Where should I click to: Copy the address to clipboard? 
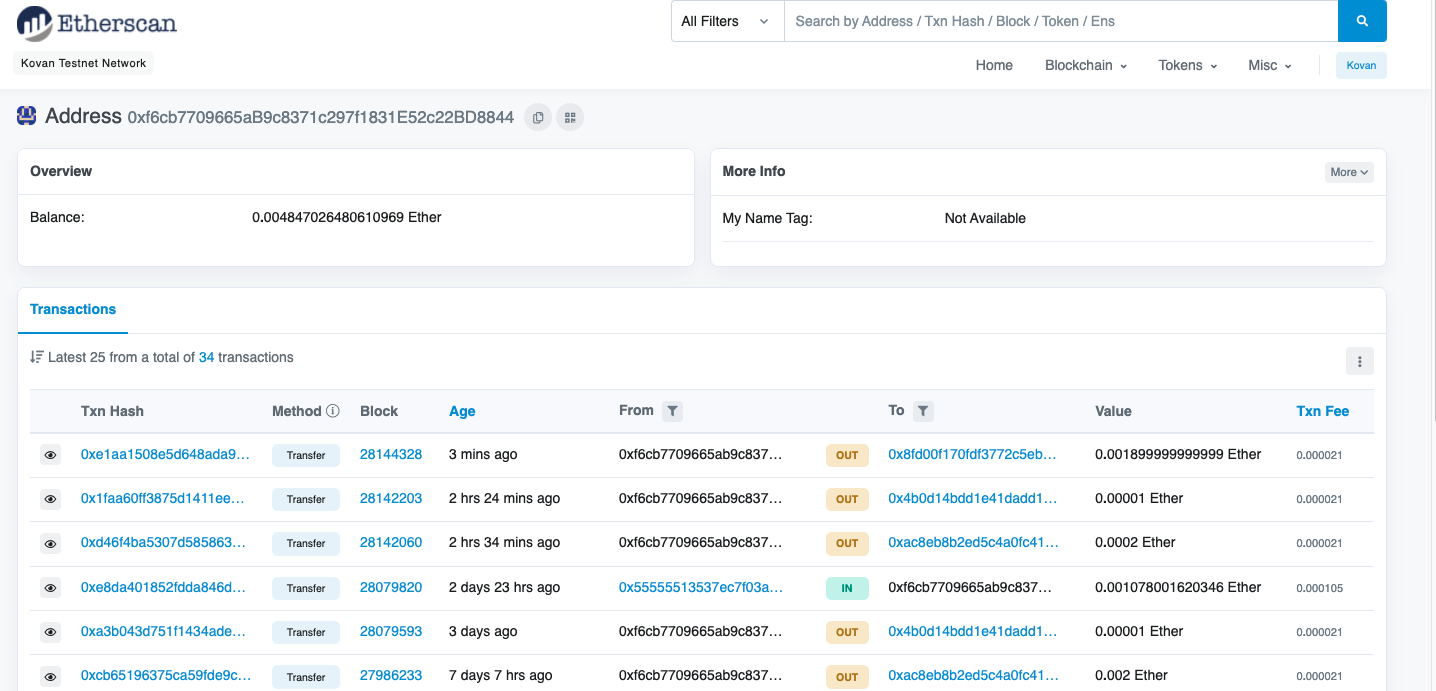click(x=538, y=117)
